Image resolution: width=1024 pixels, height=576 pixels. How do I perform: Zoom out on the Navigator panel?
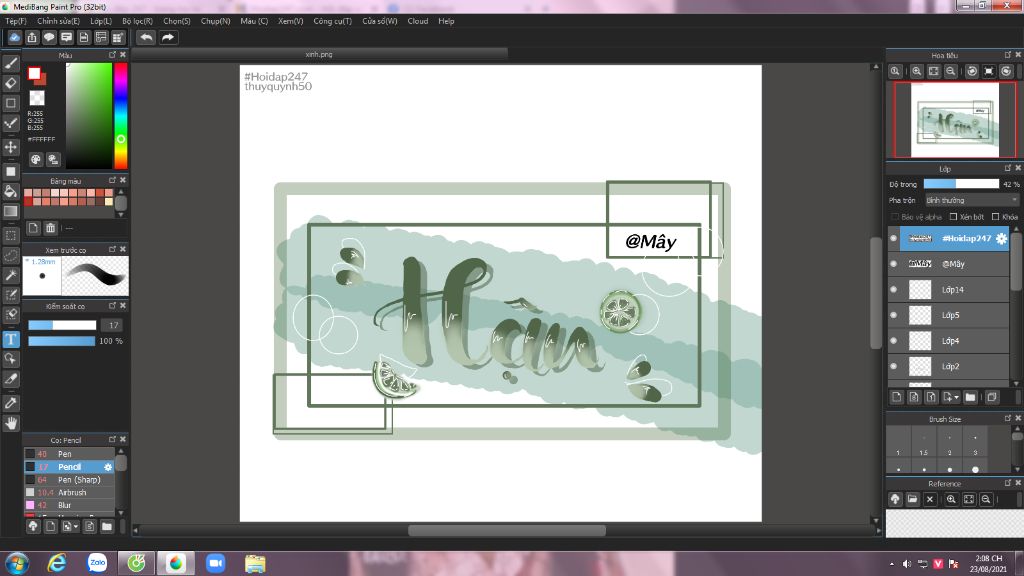951,71
